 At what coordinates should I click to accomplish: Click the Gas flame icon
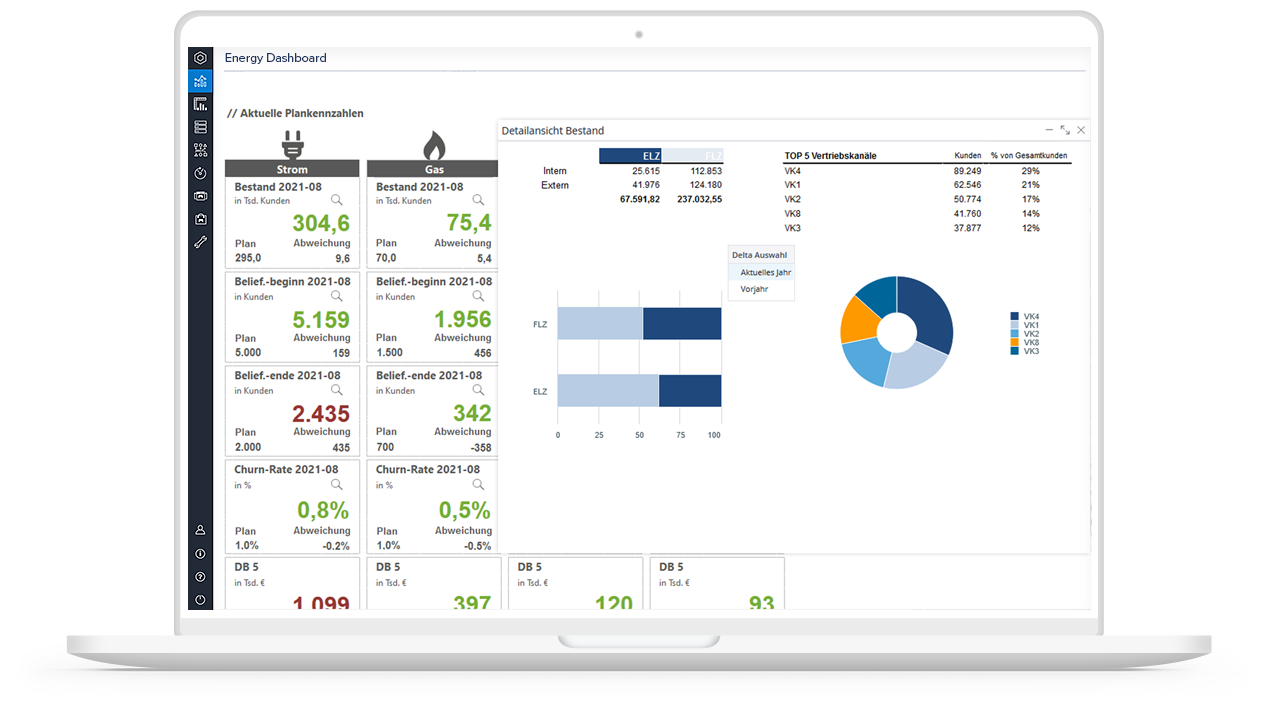[434, 145]
